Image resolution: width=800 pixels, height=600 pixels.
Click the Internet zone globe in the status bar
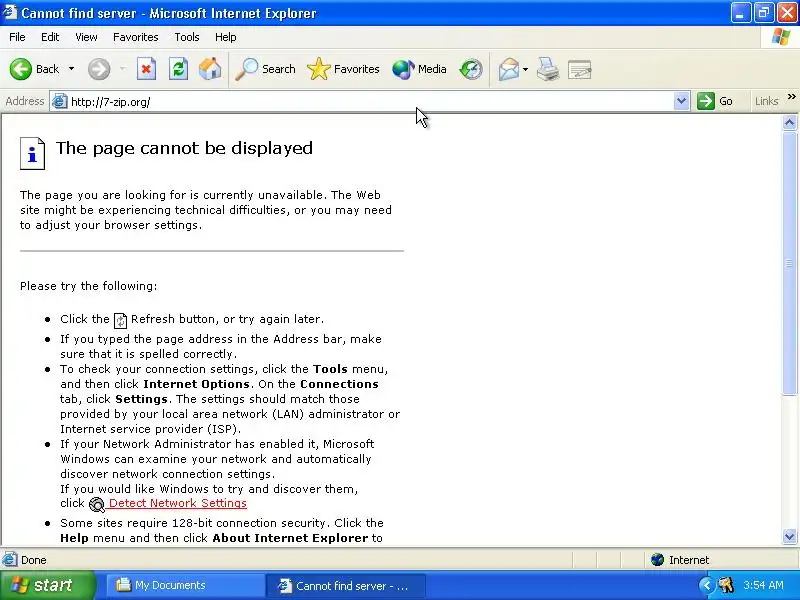pos(658,560)
